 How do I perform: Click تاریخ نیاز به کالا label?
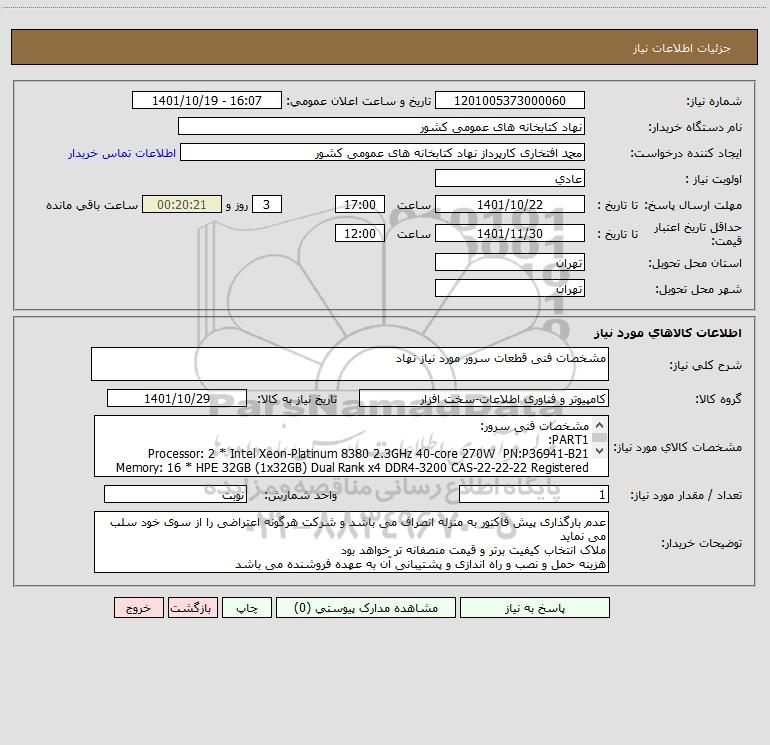point(297,399)
